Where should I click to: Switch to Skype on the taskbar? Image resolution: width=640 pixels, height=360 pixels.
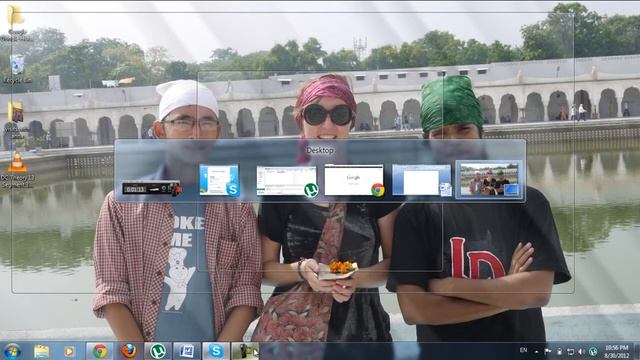pyautogui.click(x=216, y=351)
